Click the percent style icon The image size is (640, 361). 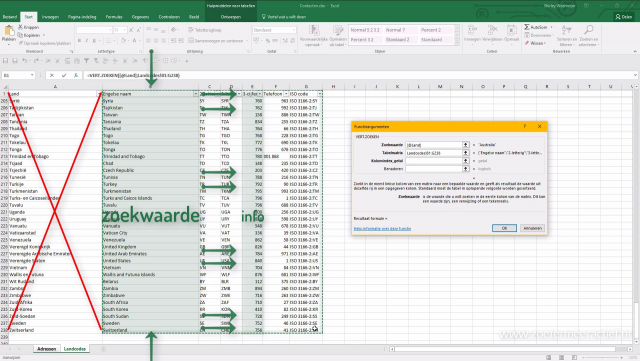268,40
